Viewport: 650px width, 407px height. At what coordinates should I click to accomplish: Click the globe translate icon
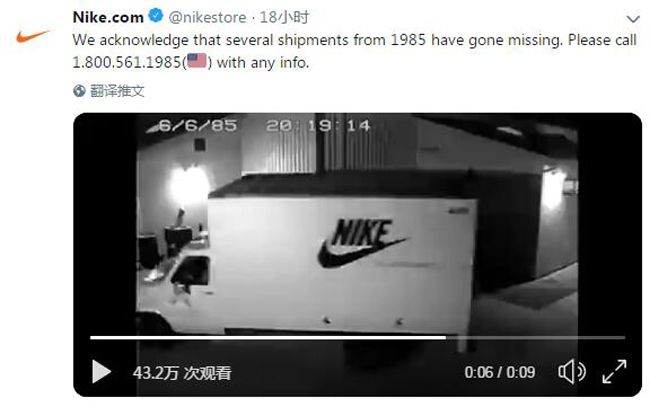pyautogui.click(x=79, y=91)
